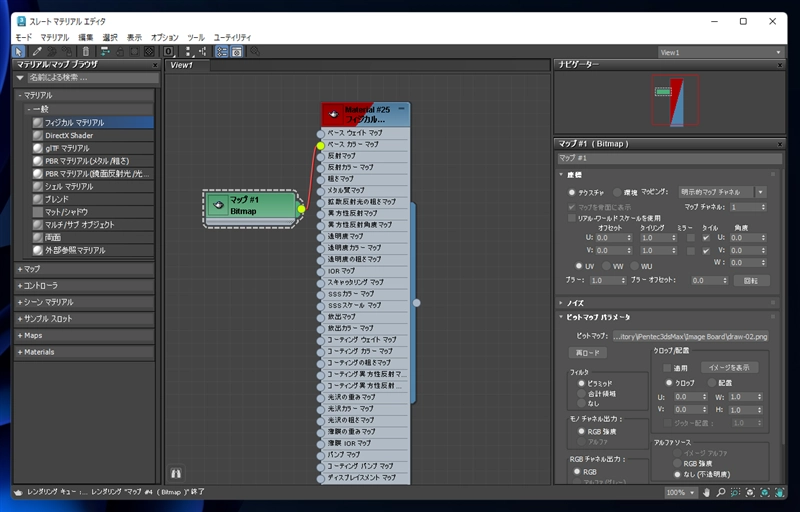The height and width of the screenshot is (512, 800).
Task: Select 環境 radio button
Action: pos(617,192)
